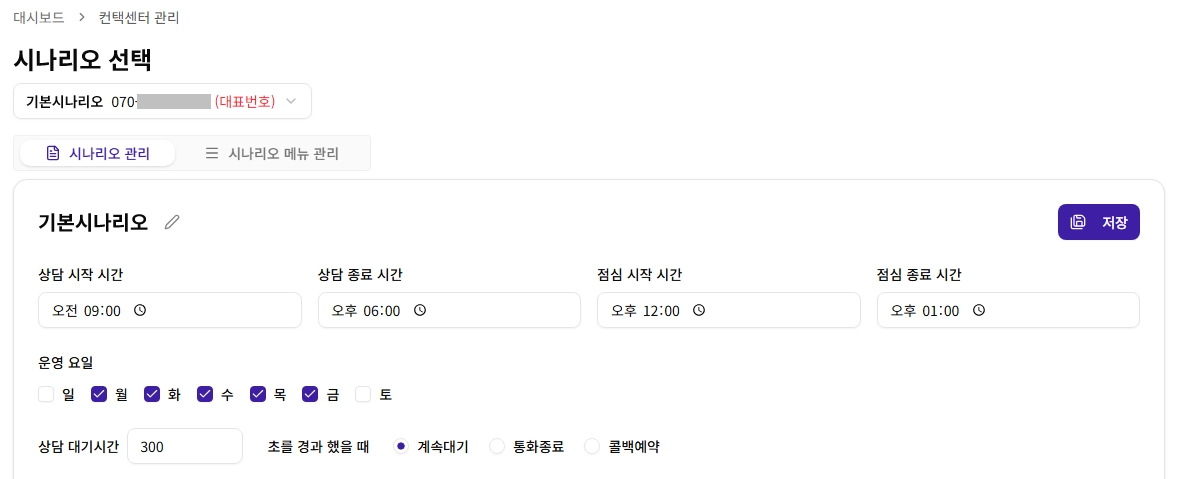Screen dimensions: 1177x479
Task: Open clock picker for 상담 종료 시간
Action: coord(420,310)
